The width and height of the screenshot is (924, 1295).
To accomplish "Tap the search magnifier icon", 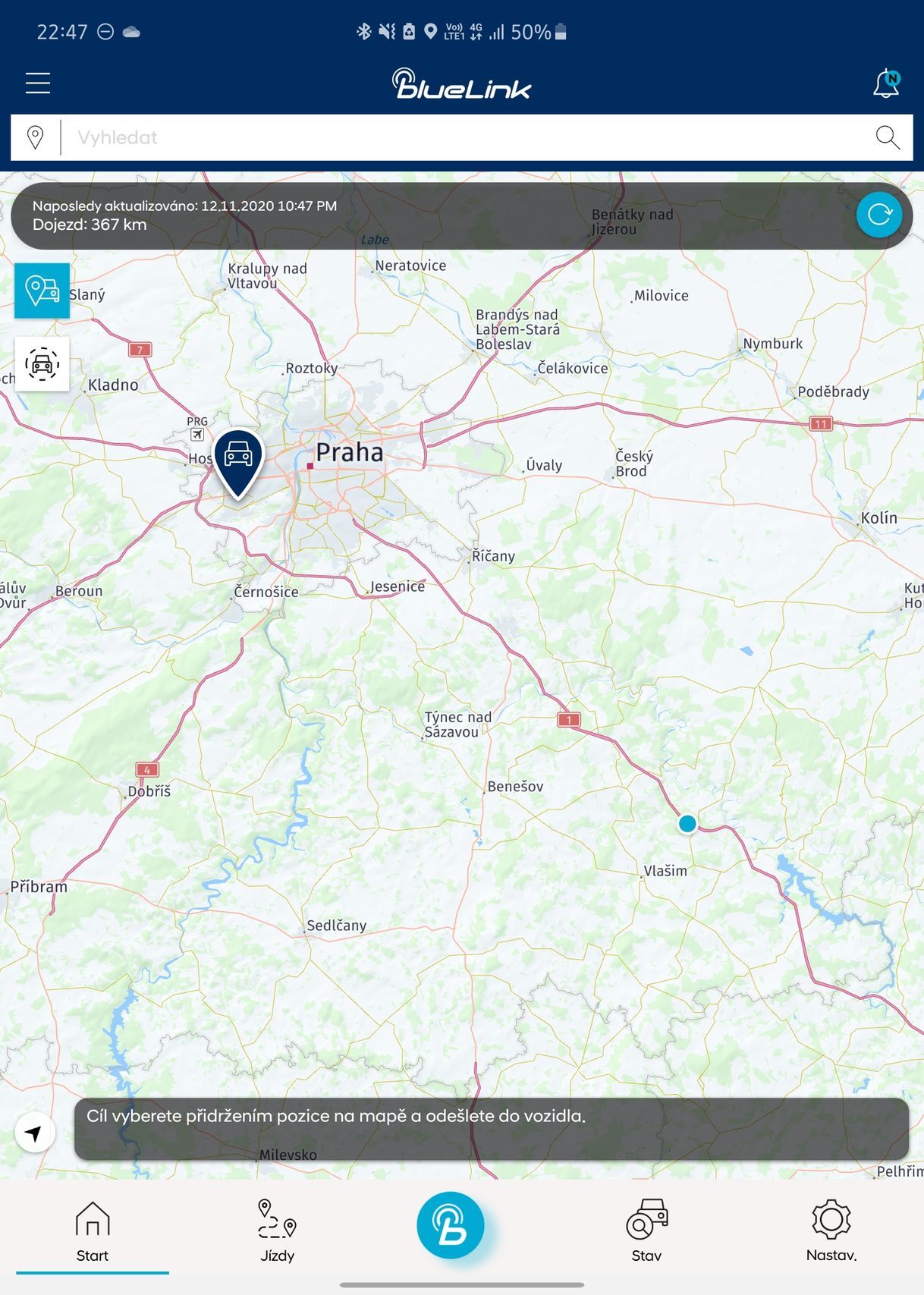I will (887, 137).
